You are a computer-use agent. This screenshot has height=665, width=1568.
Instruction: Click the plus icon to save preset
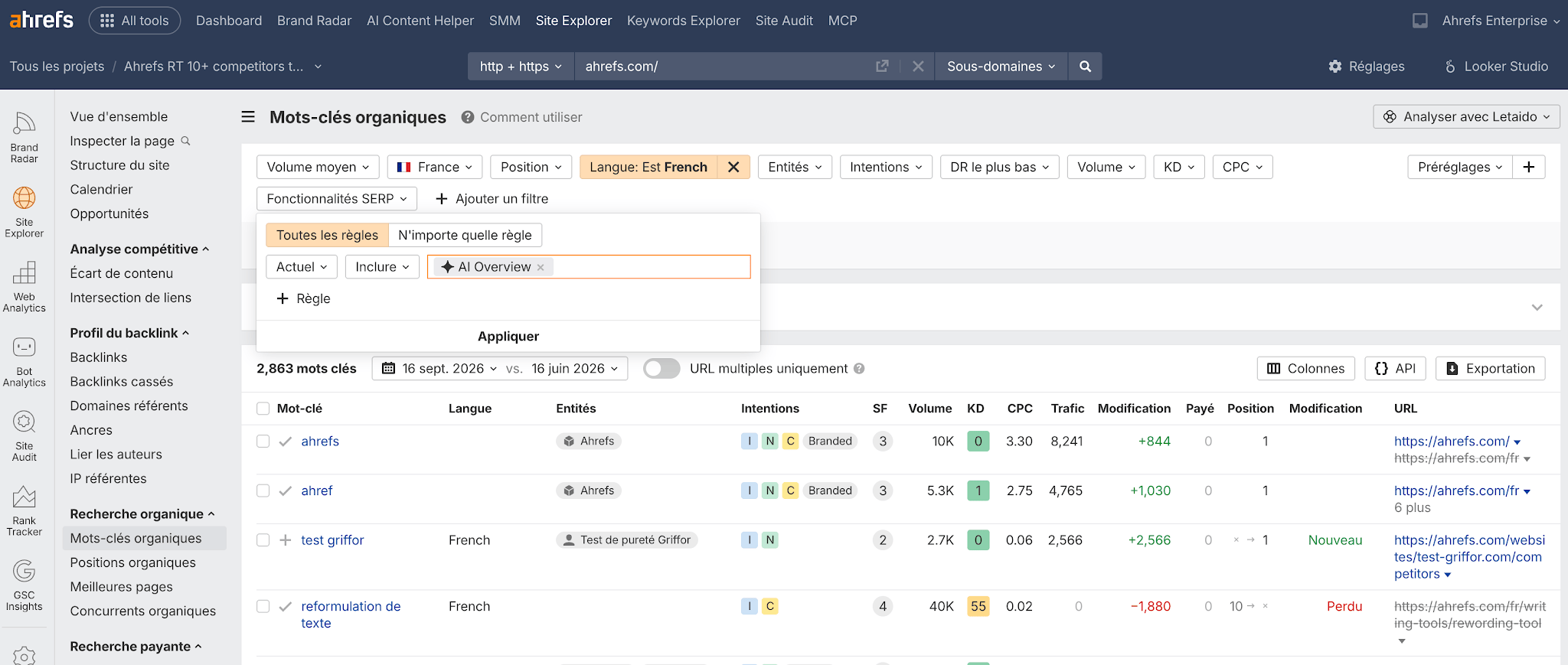(1529, 167)
